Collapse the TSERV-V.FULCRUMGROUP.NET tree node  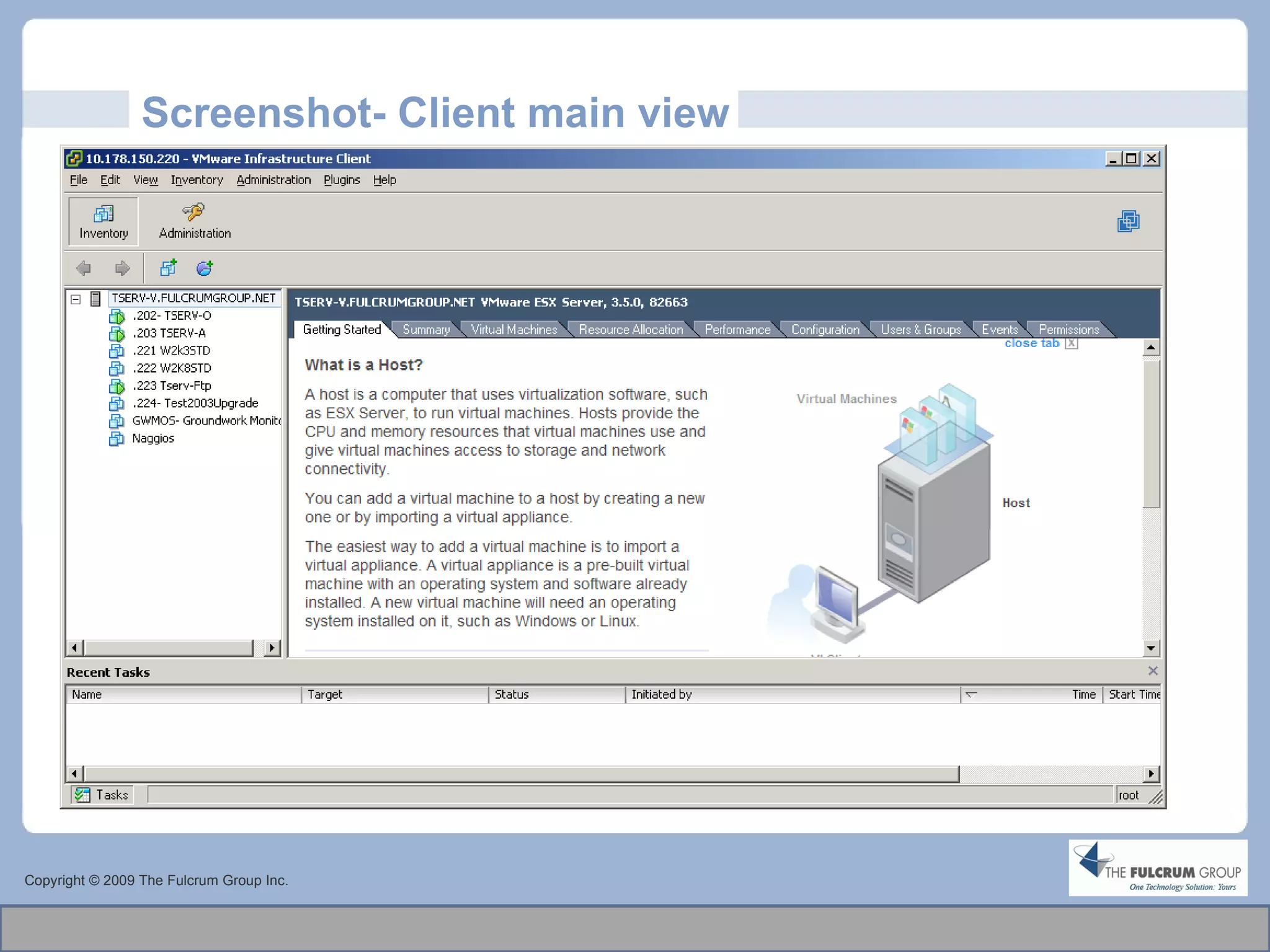coord(76,299)
